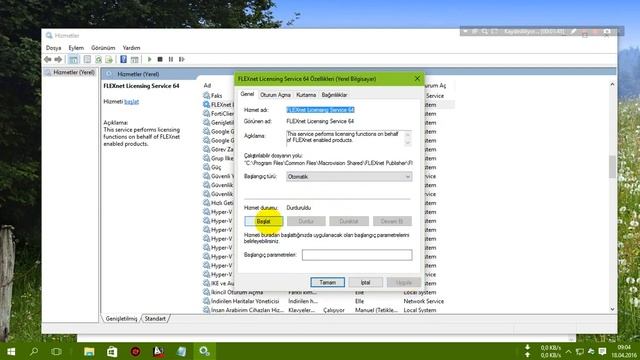Click Çalışıyor status in İnsan Arabirim row
The height and width of the screenshot is (360, 640).
point(334,310)
